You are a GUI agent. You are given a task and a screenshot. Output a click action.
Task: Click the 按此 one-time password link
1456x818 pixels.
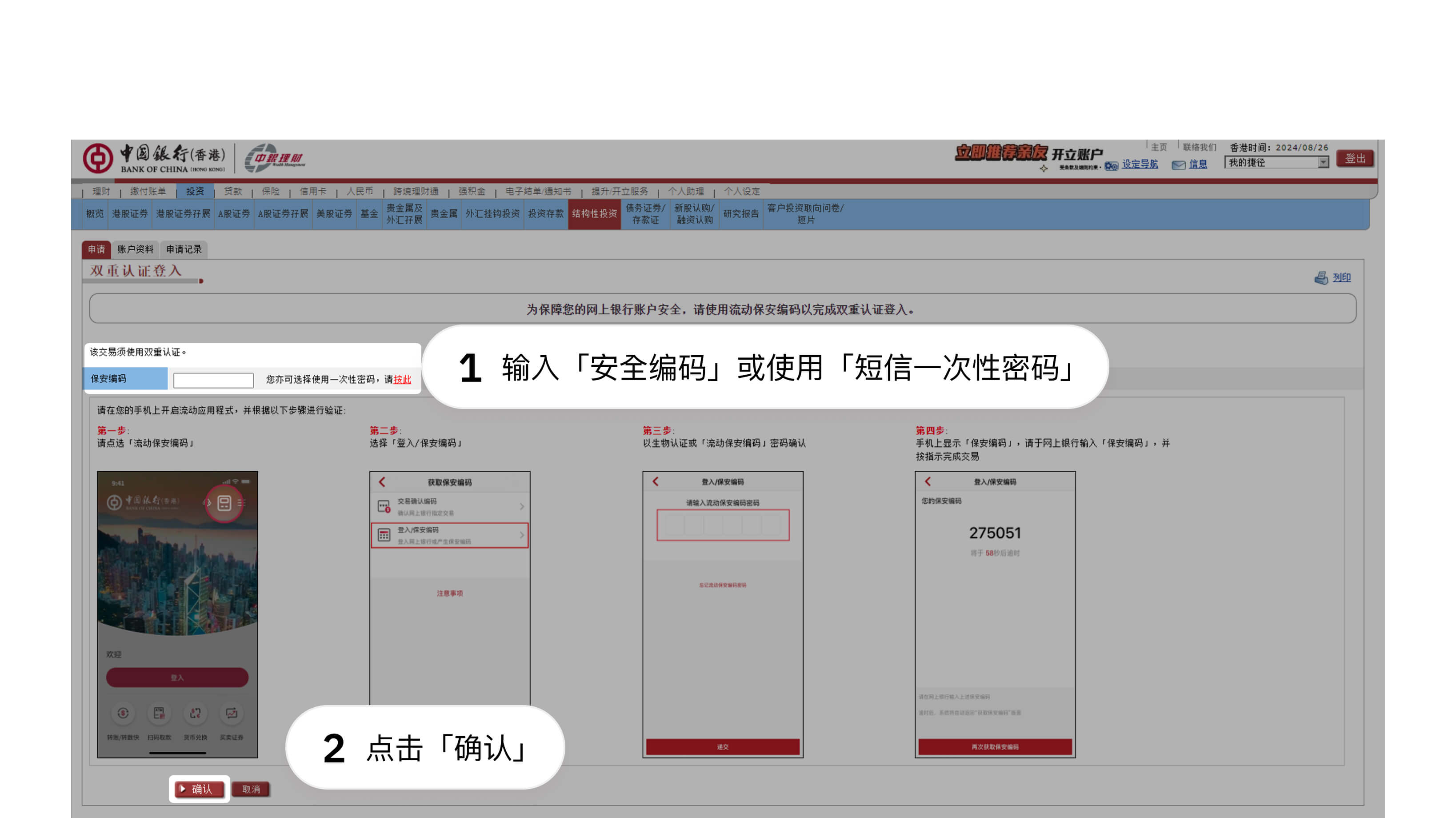pos(402,379)
